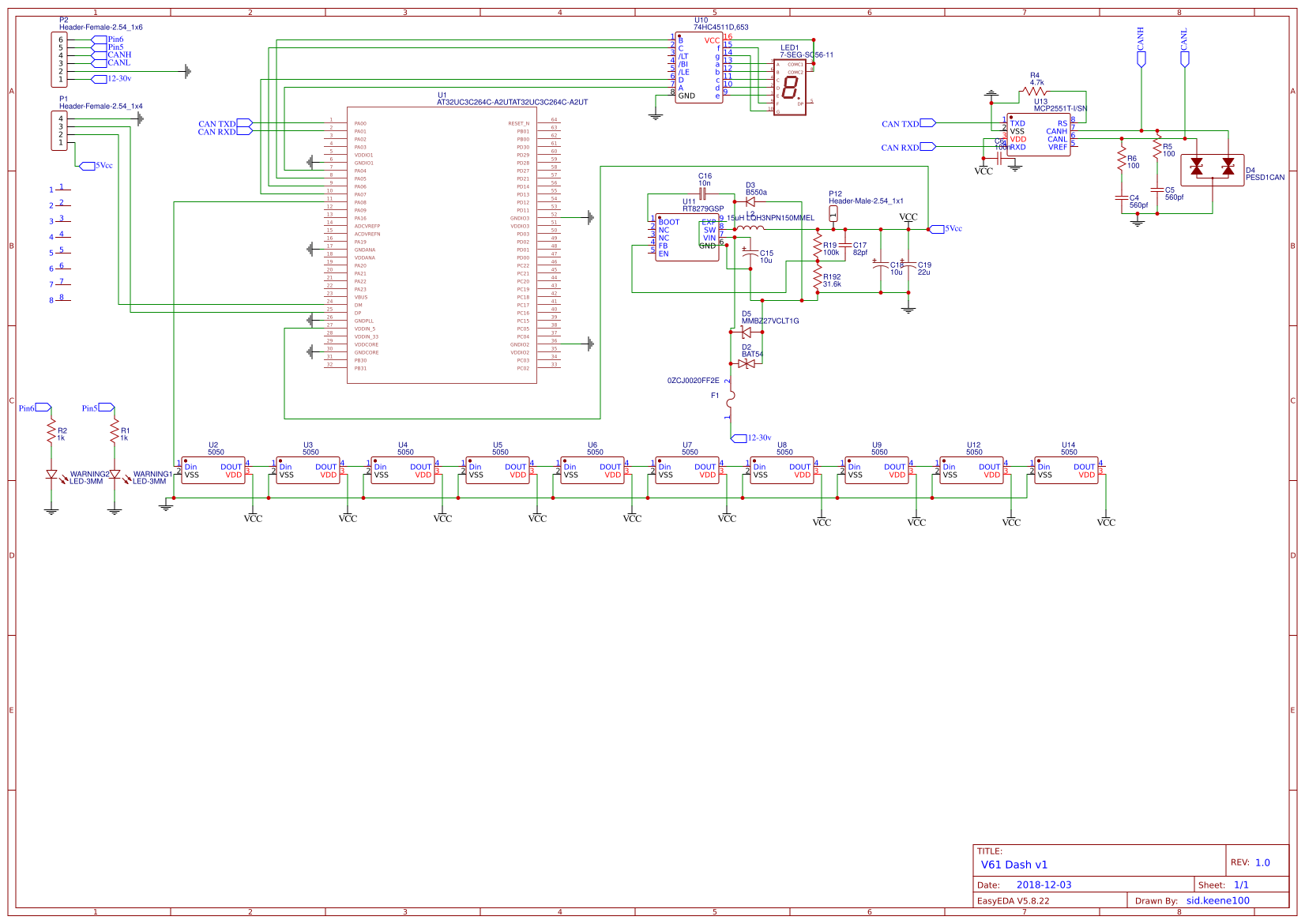
Task: Select the 5050 LED labeled U2
Action: pyautogui.click(x=212, y=470)
